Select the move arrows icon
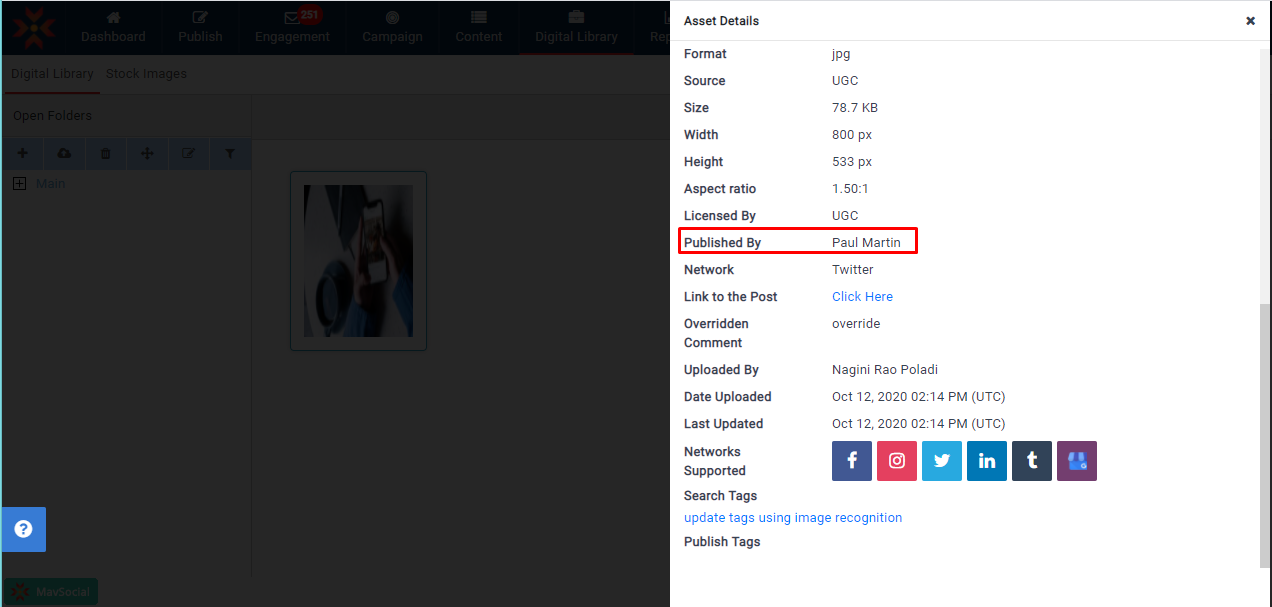This screenshot has width=1272, height=607. (147, 154)
